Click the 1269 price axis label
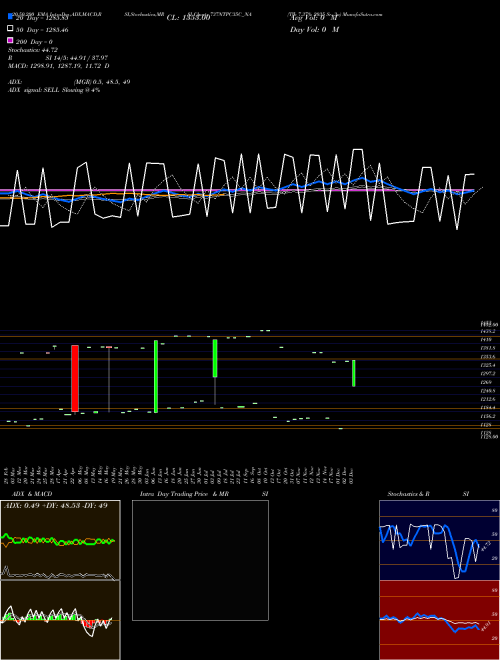 (486, 382)
